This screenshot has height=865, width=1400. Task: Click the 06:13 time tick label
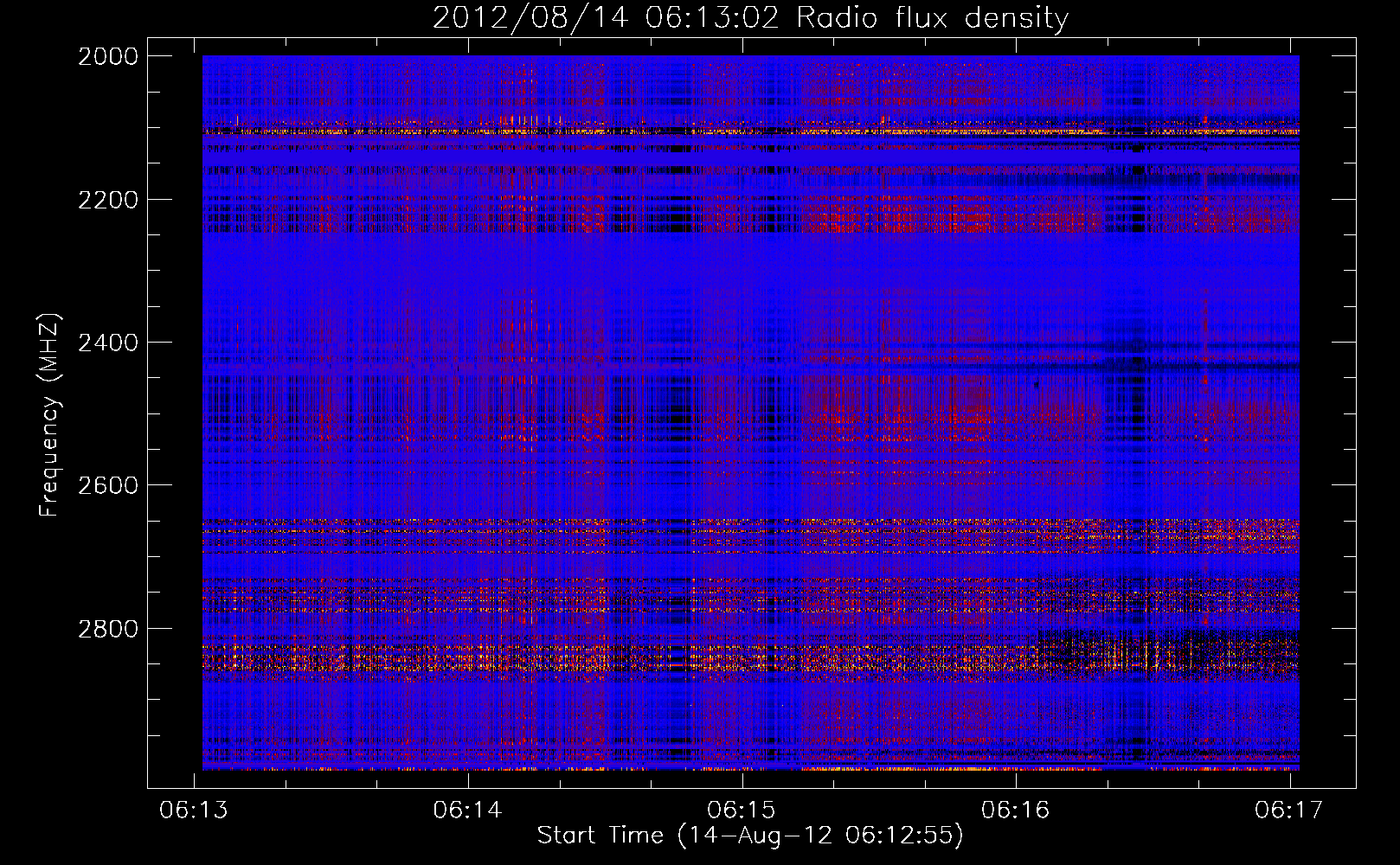(x=195, y=810)
